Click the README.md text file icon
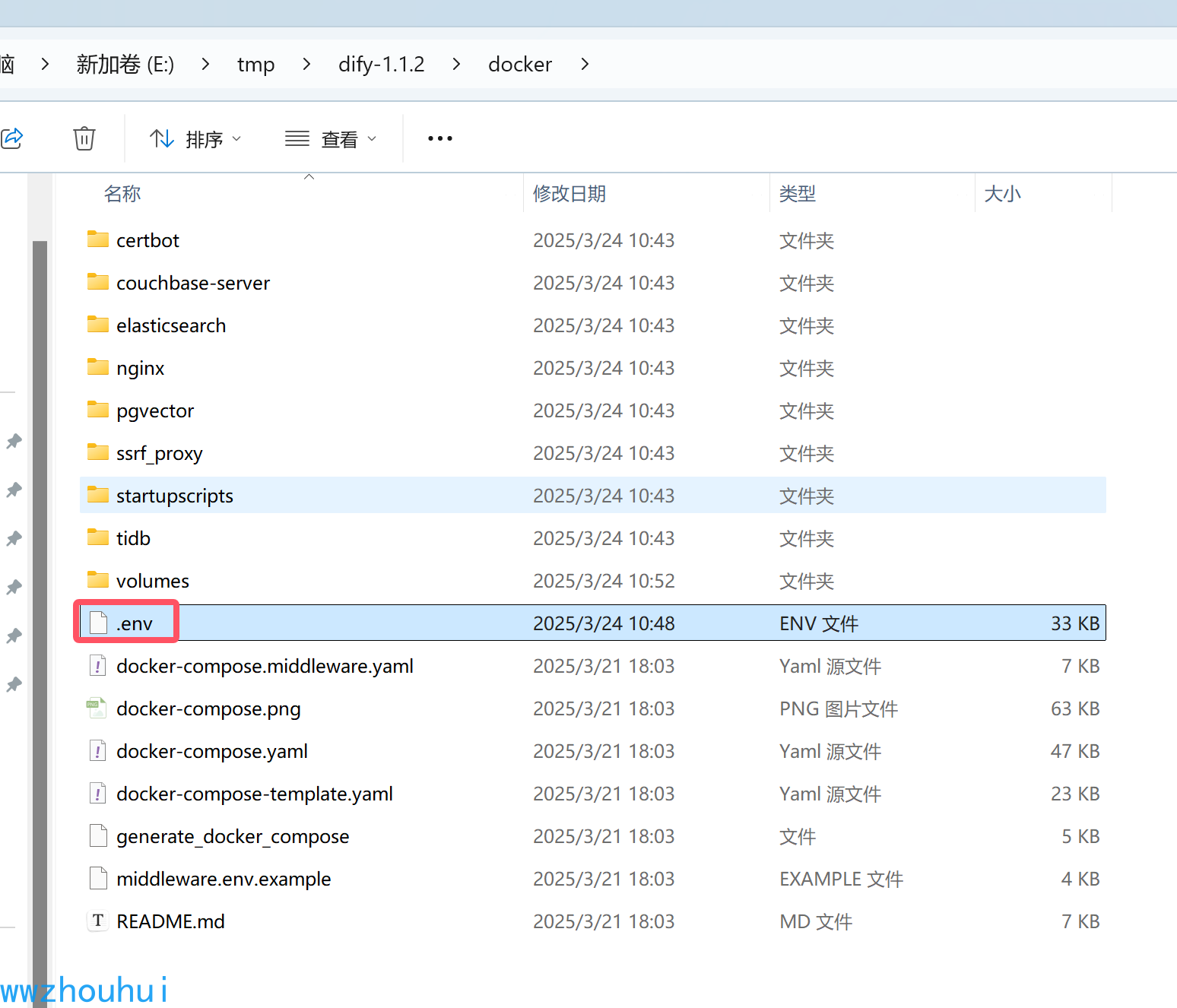Viewport: 1177px width, 1008px height. tap(97, 921)
